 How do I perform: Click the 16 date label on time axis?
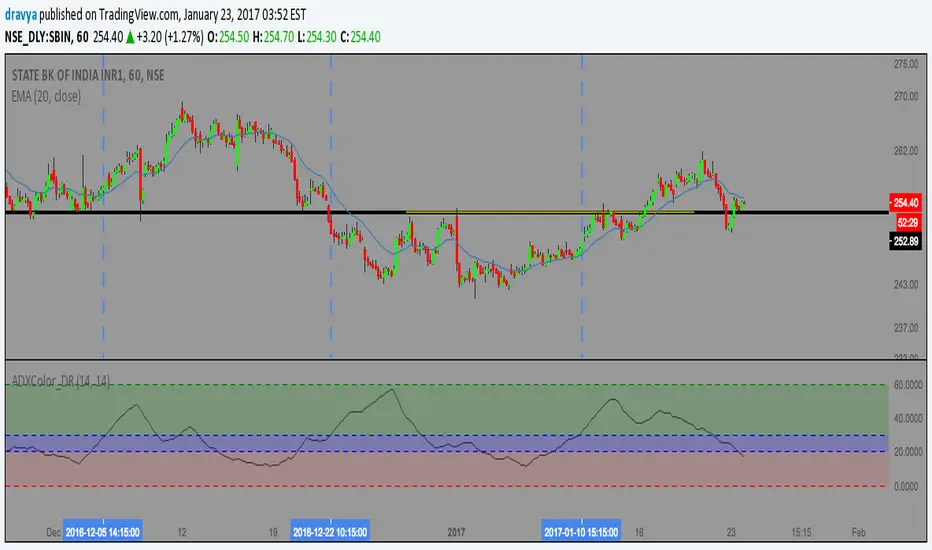[639, 532]
